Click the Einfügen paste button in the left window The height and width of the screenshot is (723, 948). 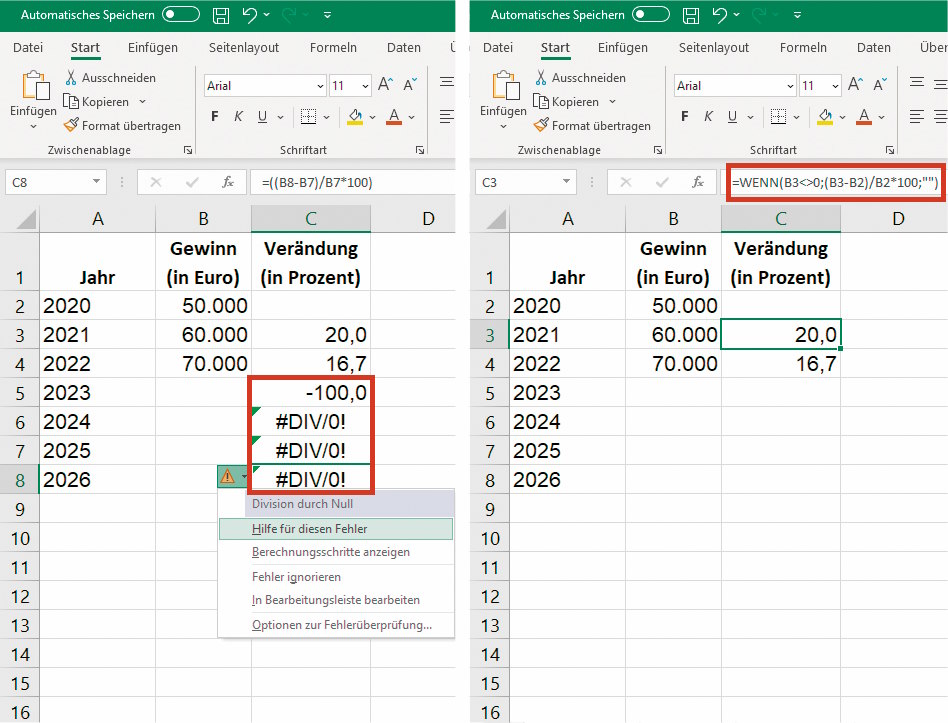(33, 98)
